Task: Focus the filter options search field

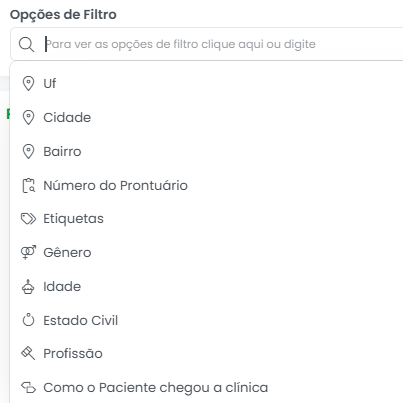Action: (x=207, y=44)
